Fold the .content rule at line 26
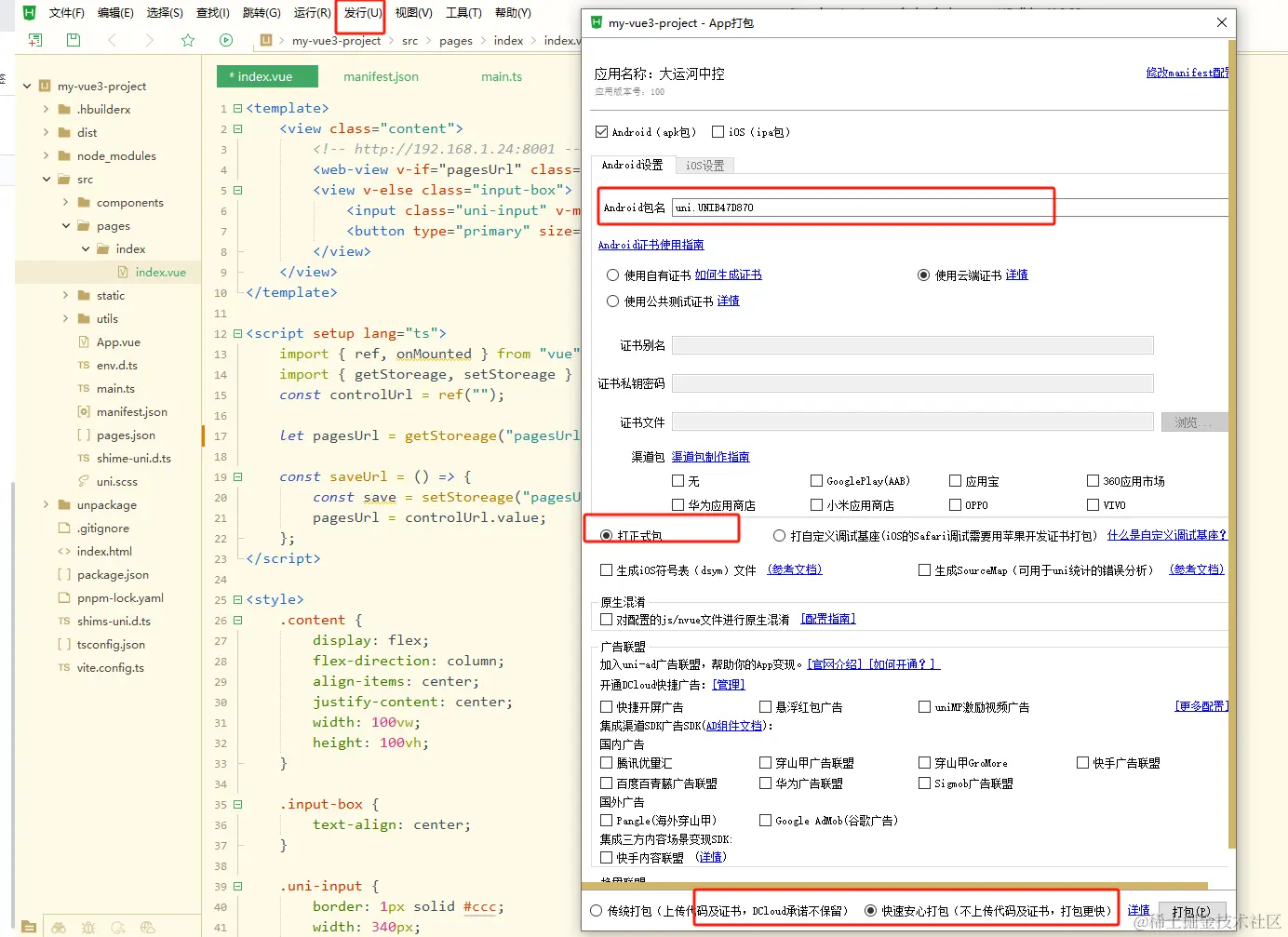The width and height of the screenshot is (1288, 937). (x=237, y=620)
